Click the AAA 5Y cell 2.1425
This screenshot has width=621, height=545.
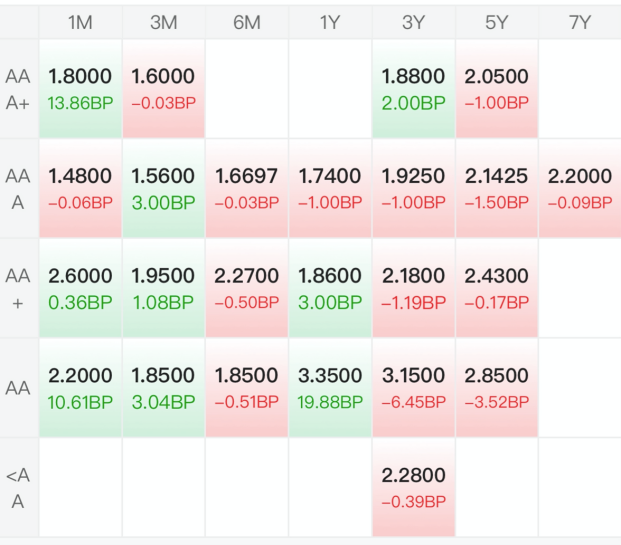coord(497,189)
